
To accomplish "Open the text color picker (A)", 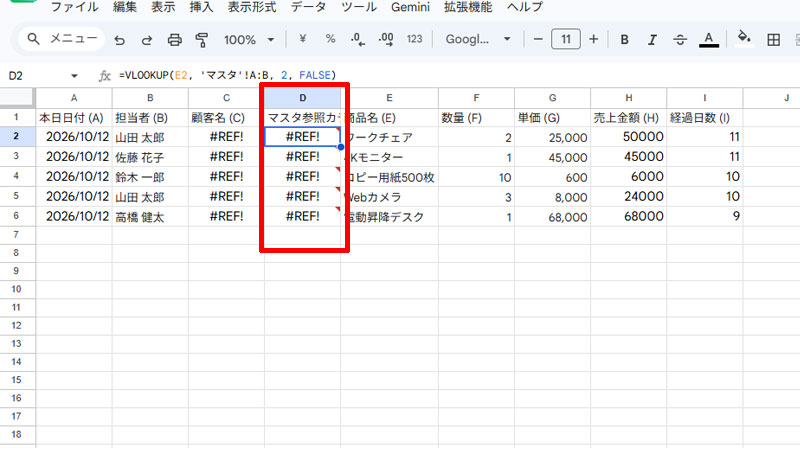I will click(709, 39).
